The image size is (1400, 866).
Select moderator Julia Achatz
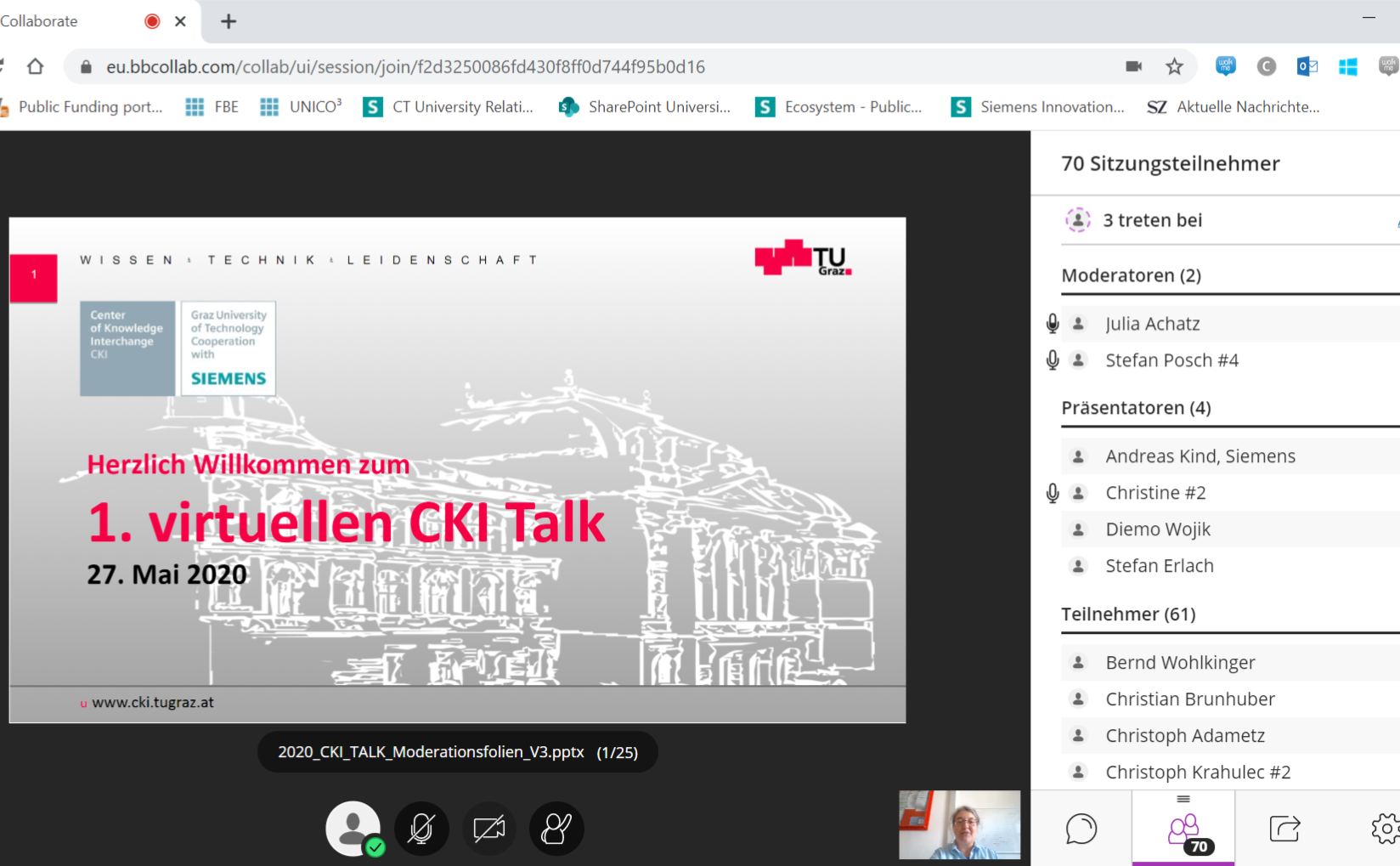point(1230,324)
